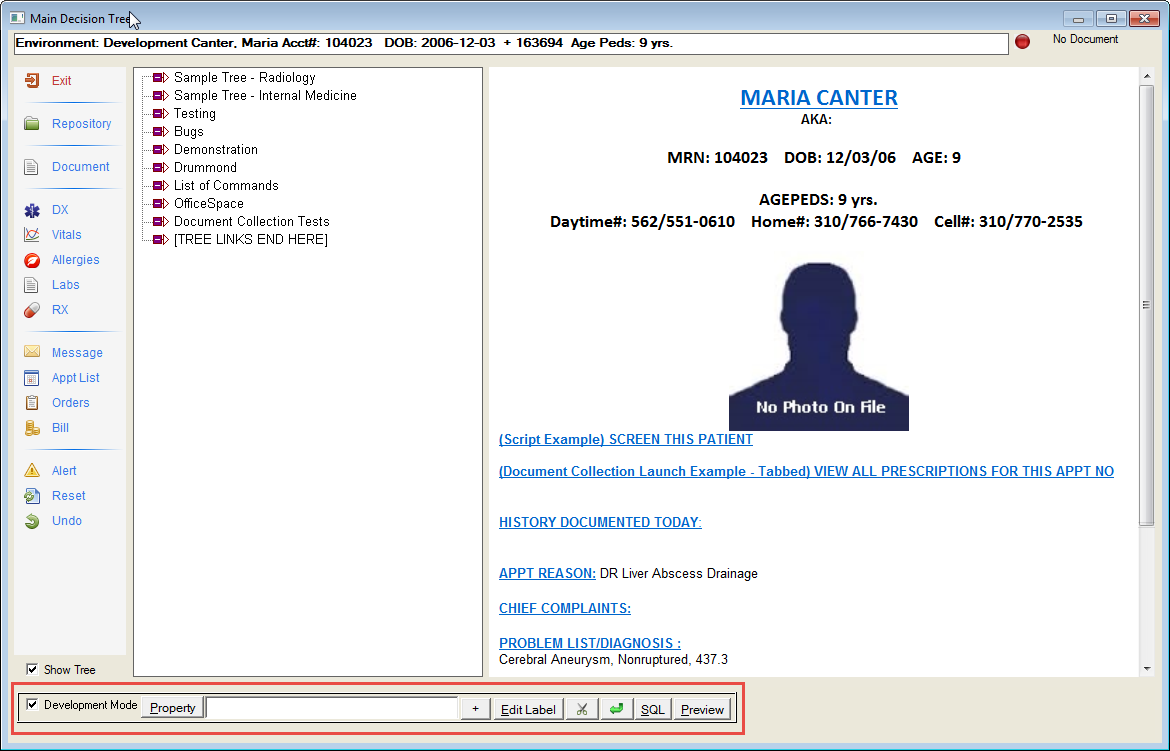This screenshot has height=751, width=1170.
Task: Click the Allergies red icon
Action: (x=32, y=260)
